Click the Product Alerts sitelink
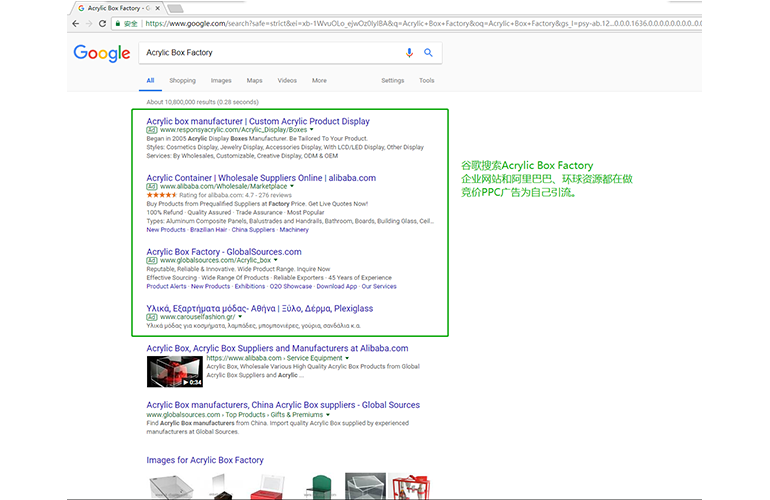This screenshot has height=500, width=770. [166, 286]
